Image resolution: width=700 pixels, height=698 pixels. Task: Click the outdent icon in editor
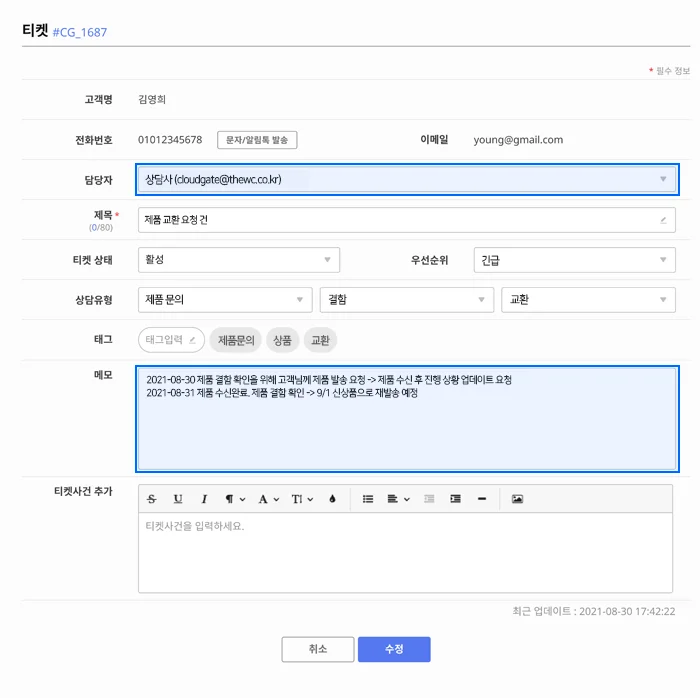coord(429,499)
